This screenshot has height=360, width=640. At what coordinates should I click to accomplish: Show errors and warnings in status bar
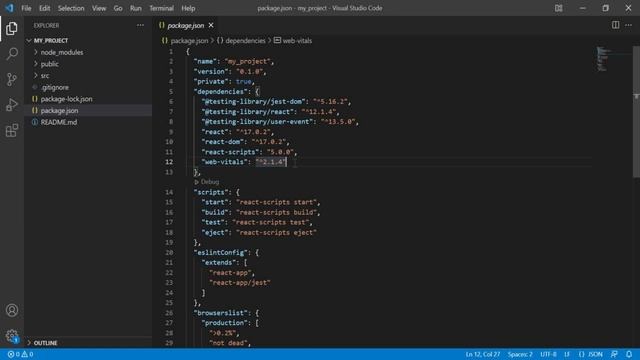pos(20,354)
